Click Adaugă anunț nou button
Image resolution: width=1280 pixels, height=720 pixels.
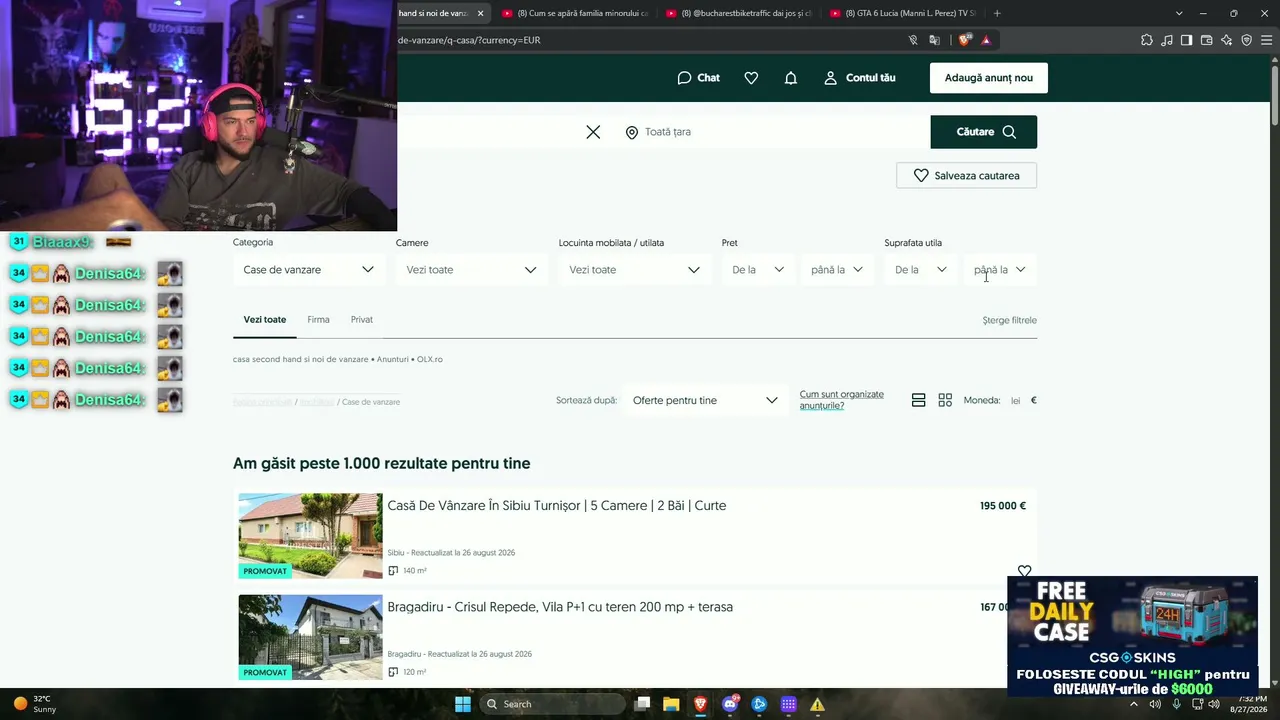pyautogui.click(x=989, y=78)
